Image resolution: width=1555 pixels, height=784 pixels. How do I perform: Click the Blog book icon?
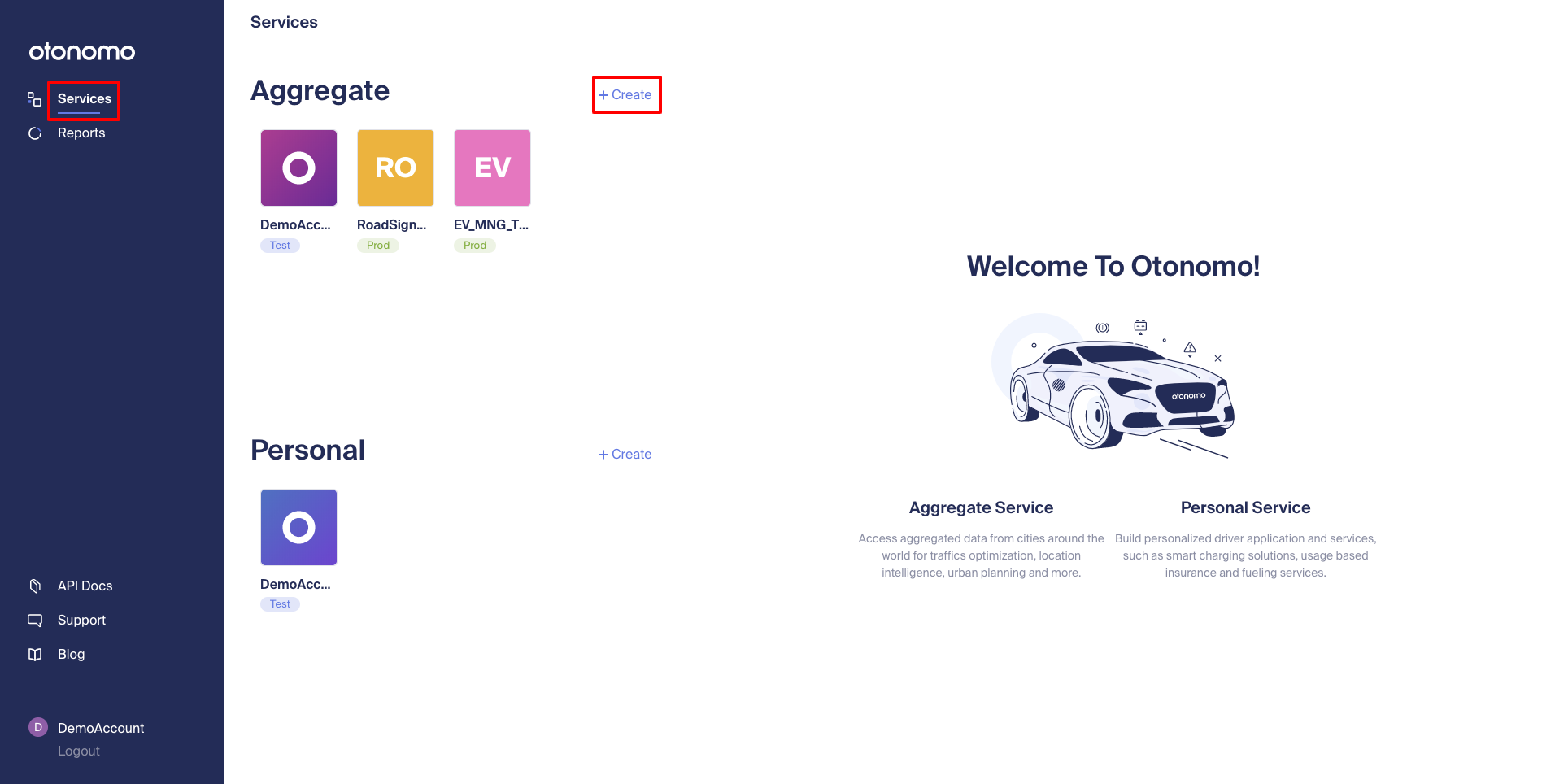[x=35, y=655]
